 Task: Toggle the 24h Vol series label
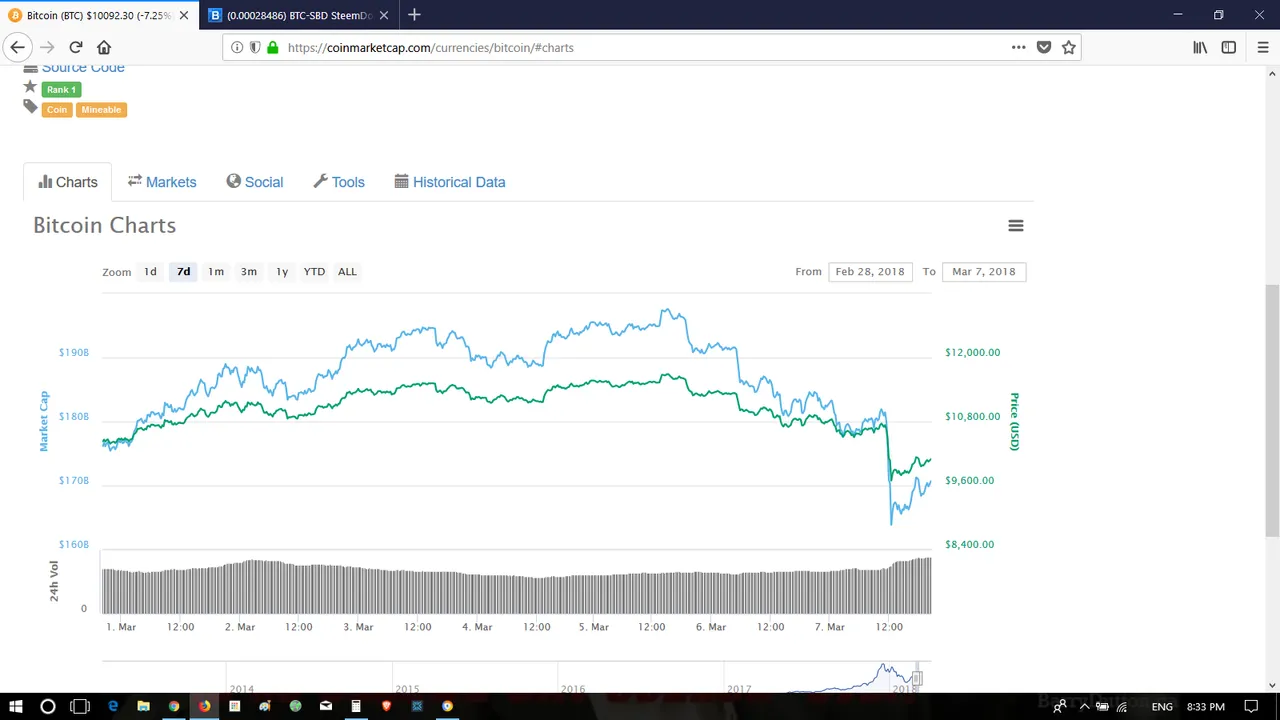pos(54,581)
